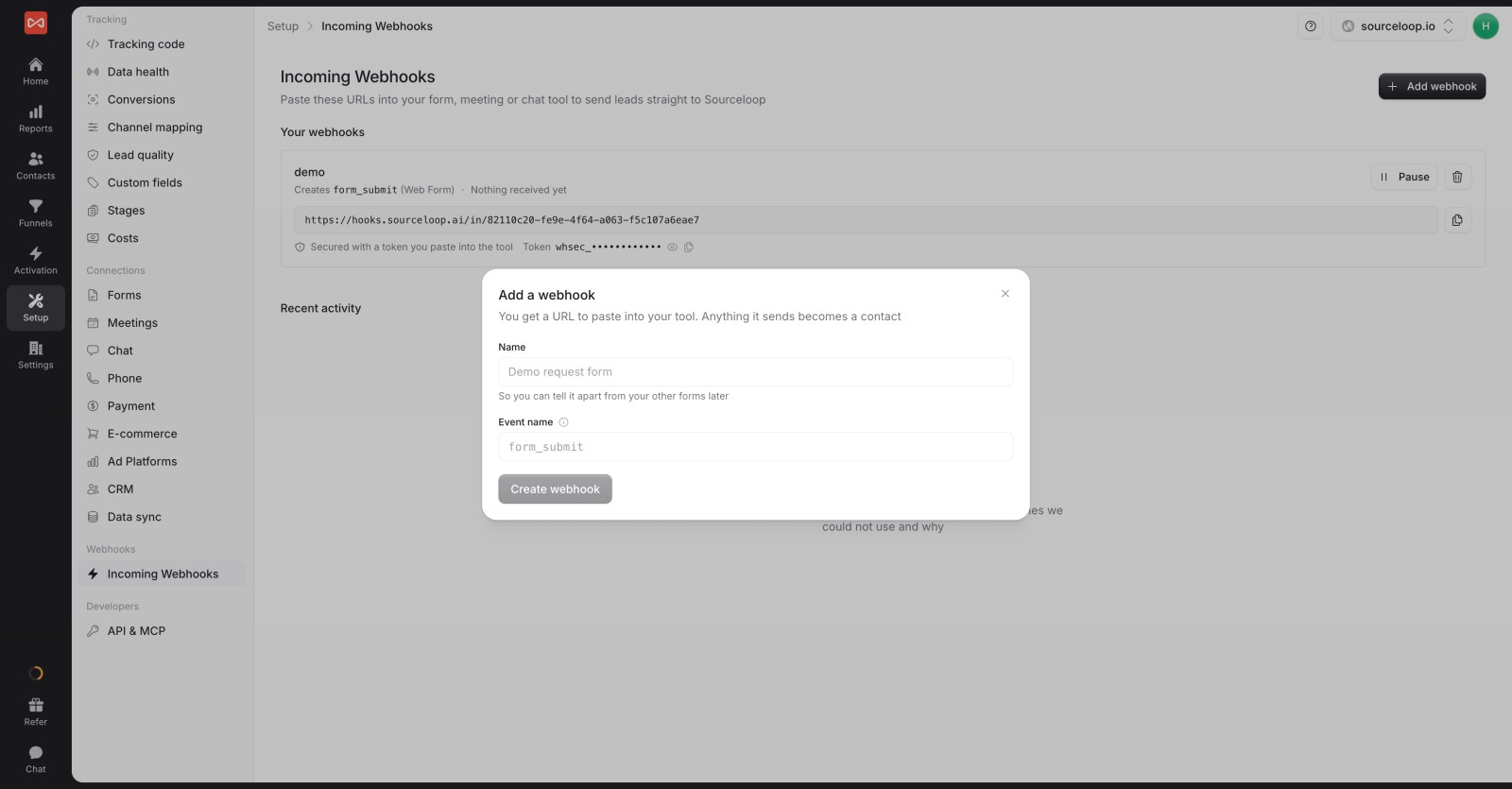
Task: Open API & MCP developer page
Action: click(163, 631)
